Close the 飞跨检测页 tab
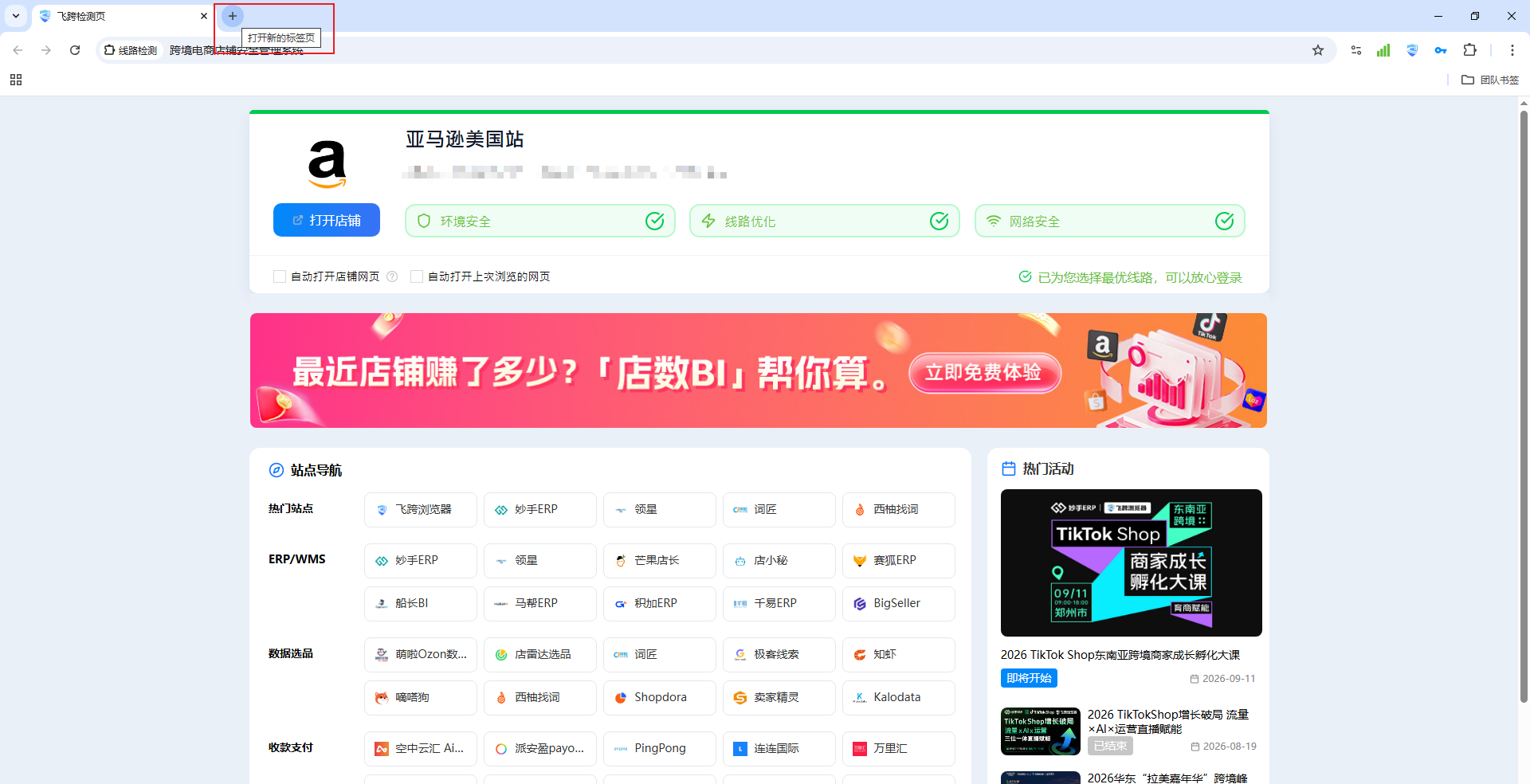 pyautogui.click(x=204, y=16)
